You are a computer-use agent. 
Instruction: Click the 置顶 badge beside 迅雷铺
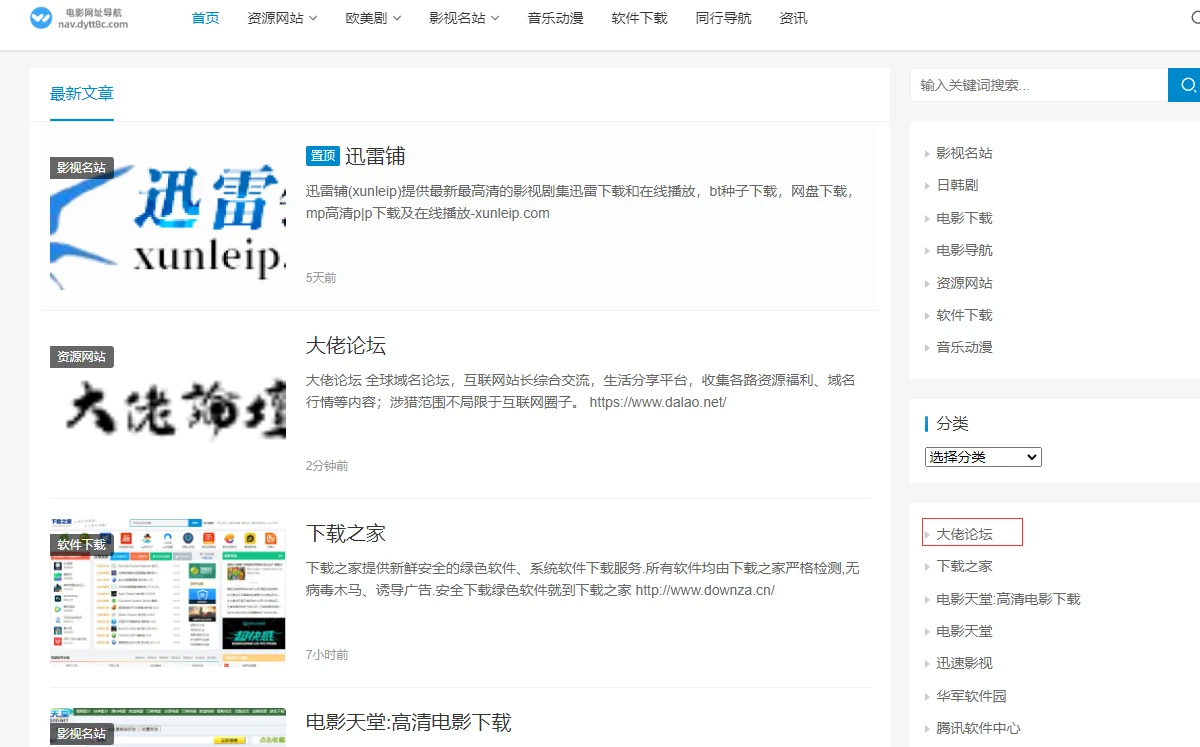coord(323,156)
